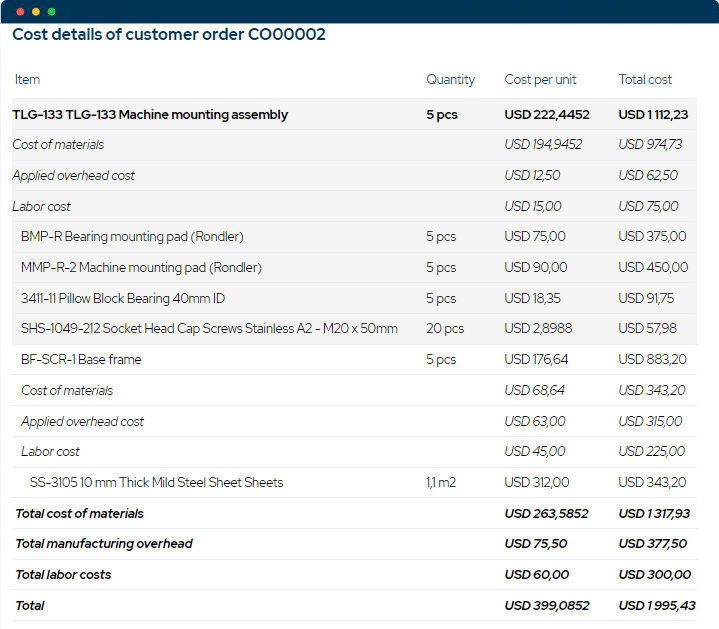Viewport: 719px width, 629px height.
Task: Click the 'Item' column header
Action: pos(27,79)
